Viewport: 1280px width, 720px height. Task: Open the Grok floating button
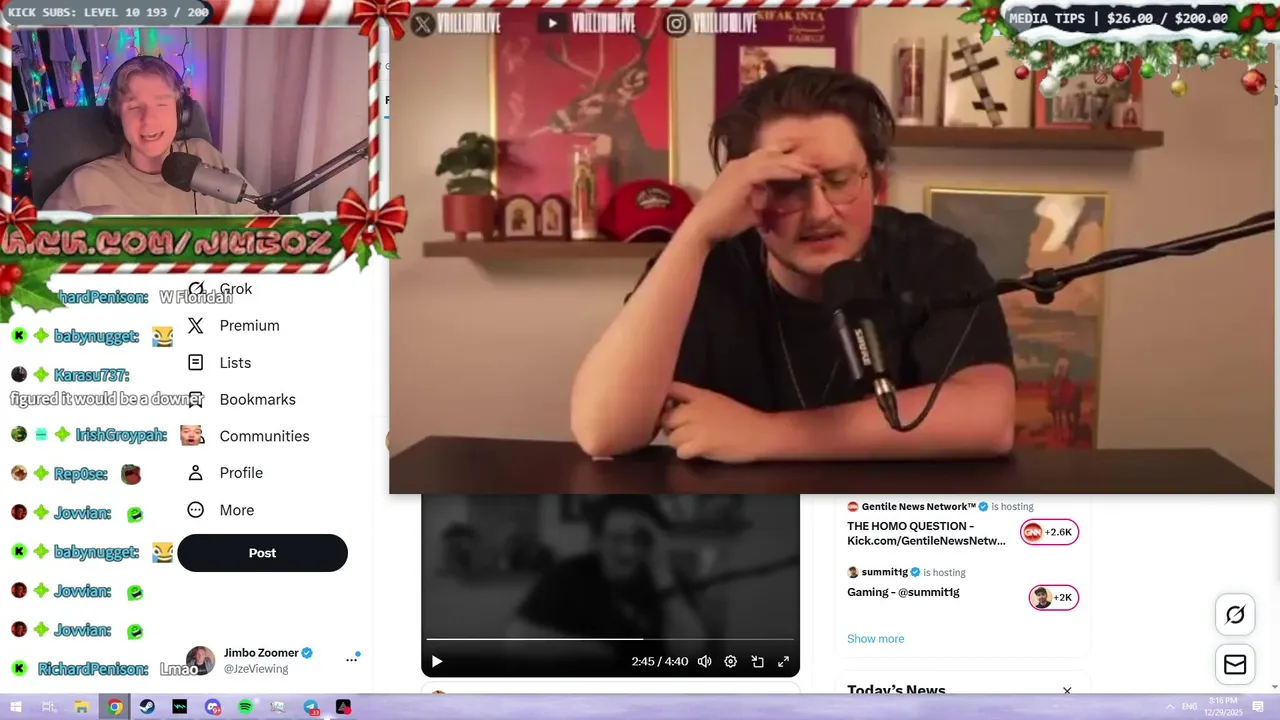1235,614
